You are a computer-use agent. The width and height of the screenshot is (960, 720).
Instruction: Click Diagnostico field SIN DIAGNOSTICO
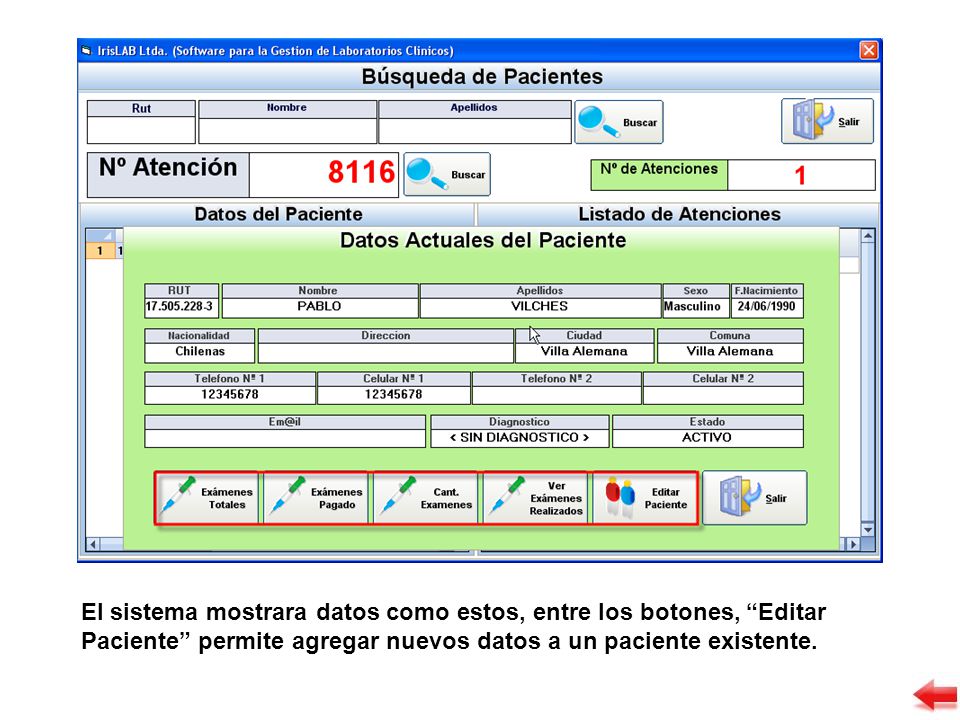[x=520, y=438]
